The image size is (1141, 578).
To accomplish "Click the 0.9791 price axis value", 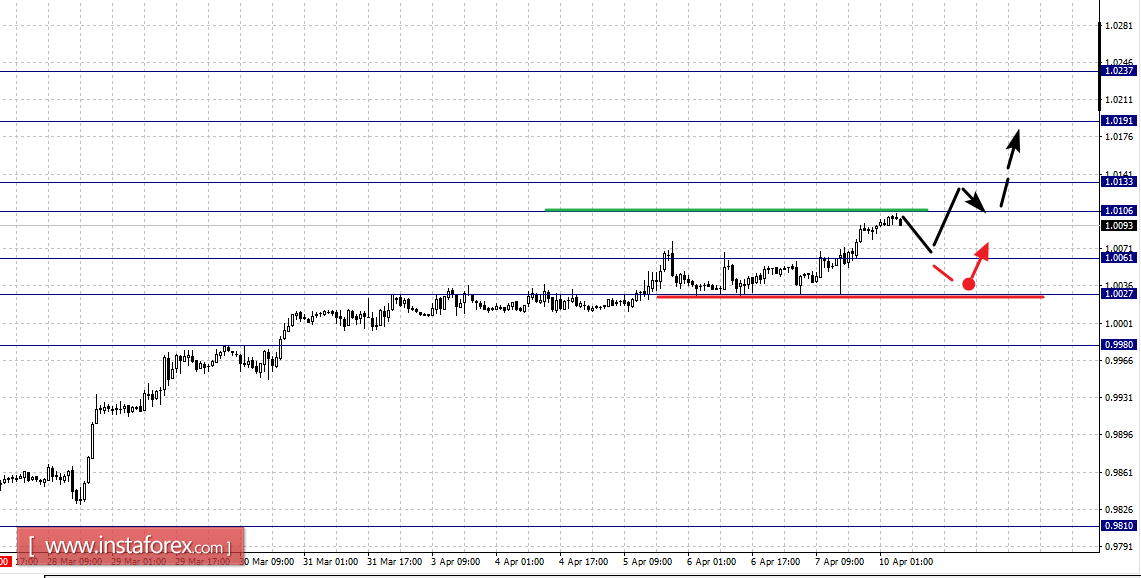I will click(x=1118, y=547).
